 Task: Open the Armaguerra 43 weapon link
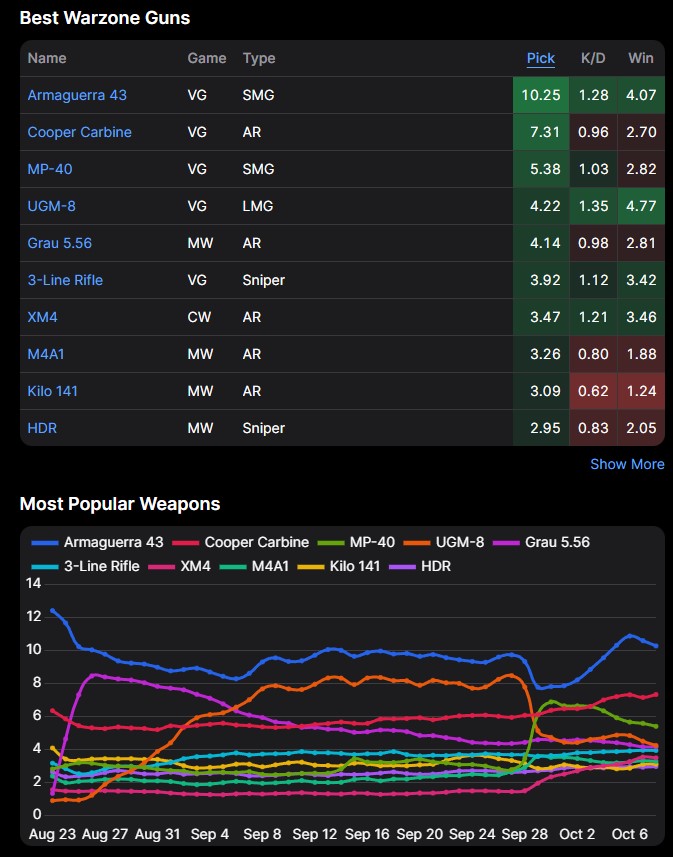click(77, 95)
